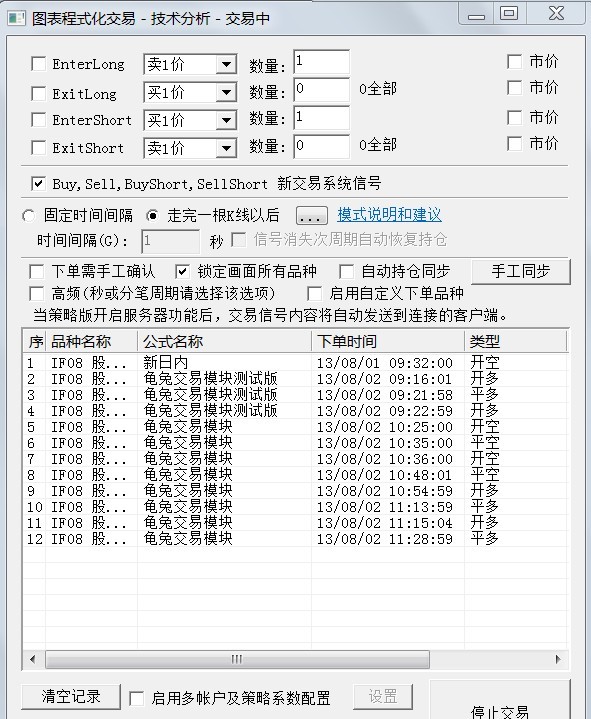
Task: Enable the ExitShort checkbox
Action: [38, 148]
